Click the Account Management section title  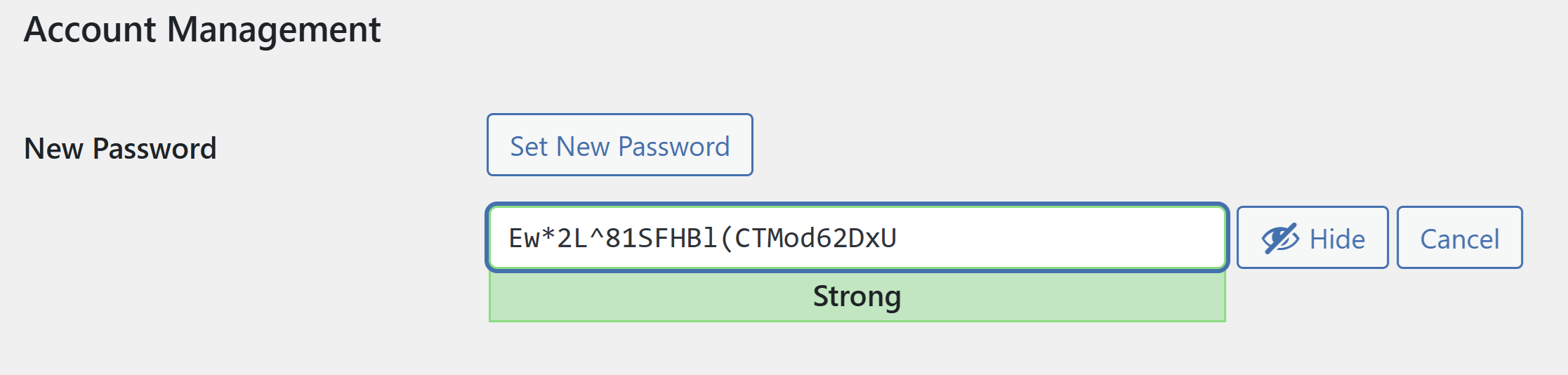(202, 30)
